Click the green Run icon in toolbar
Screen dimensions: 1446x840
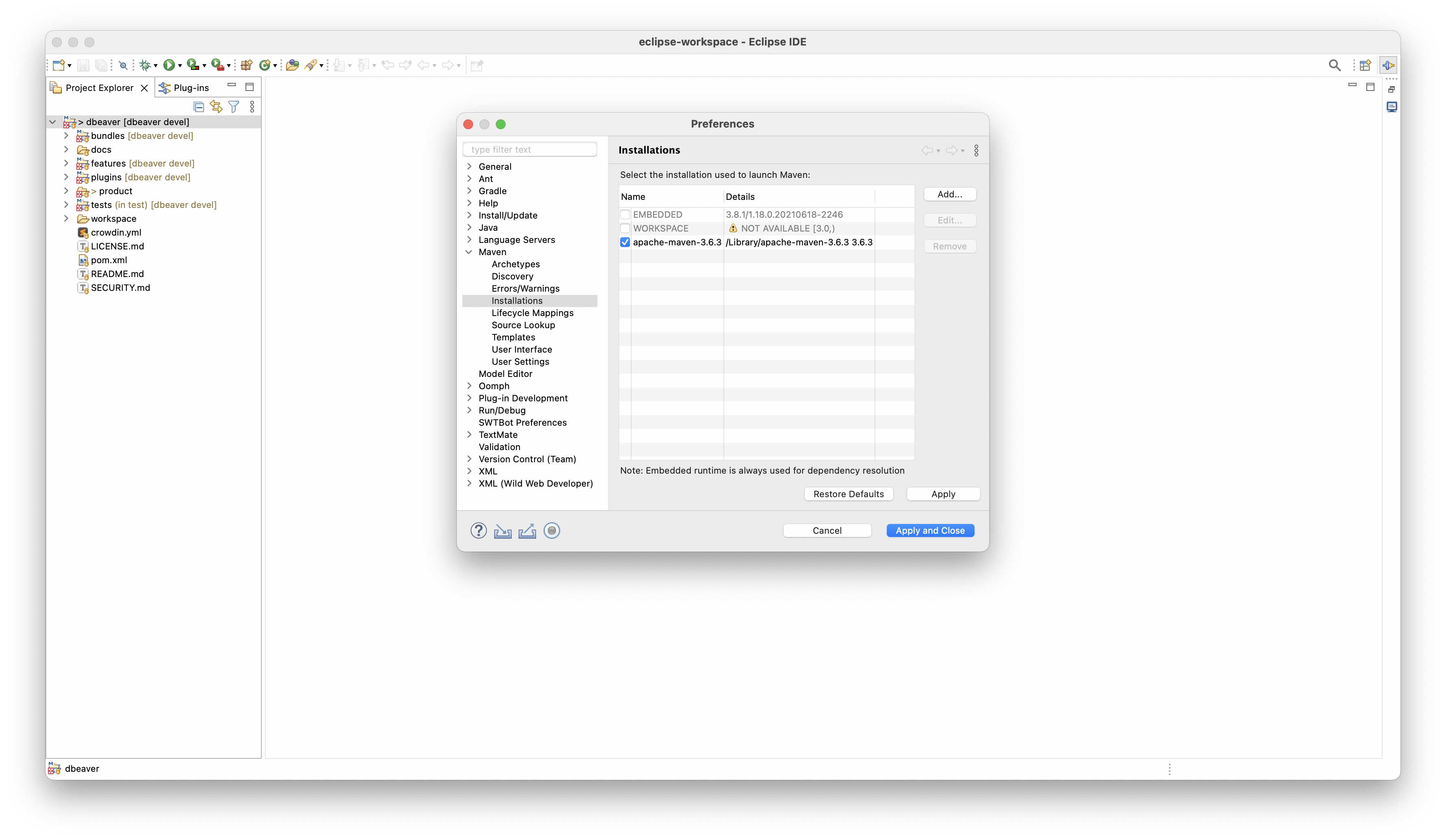(169, 65)
